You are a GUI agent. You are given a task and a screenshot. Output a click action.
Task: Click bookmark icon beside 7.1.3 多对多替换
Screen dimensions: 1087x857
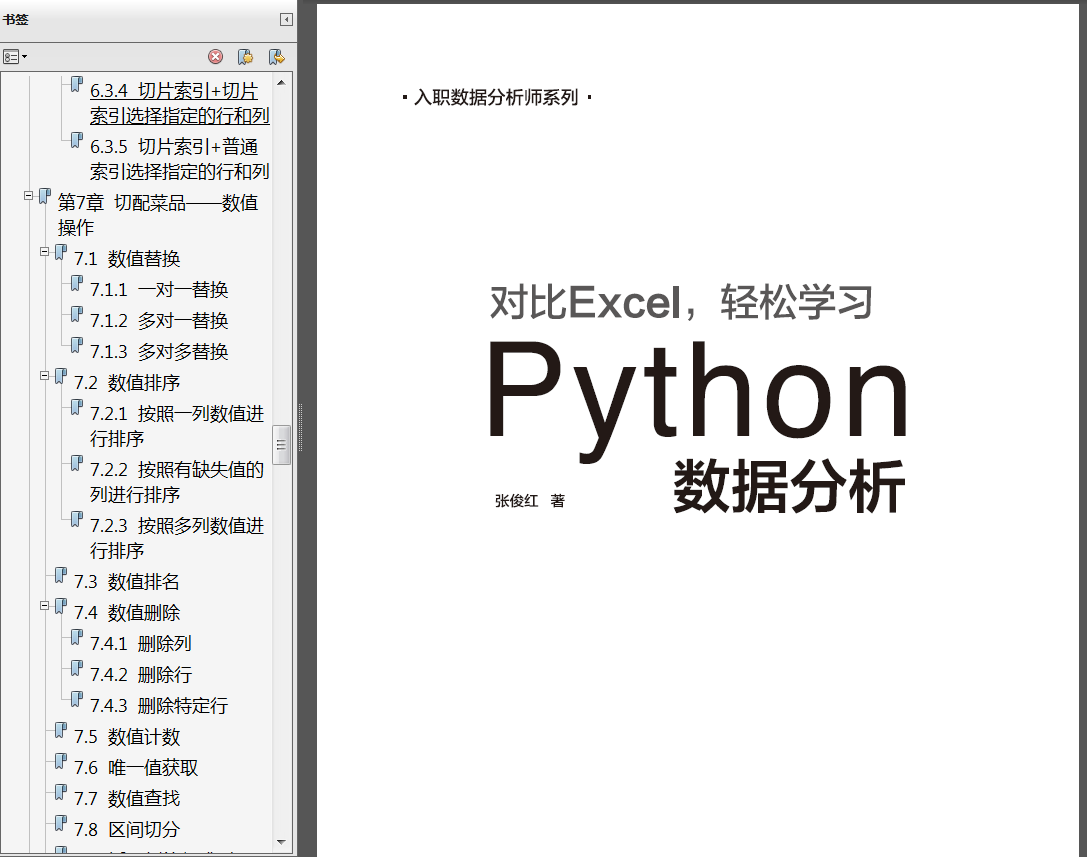[x=77, y=345]
